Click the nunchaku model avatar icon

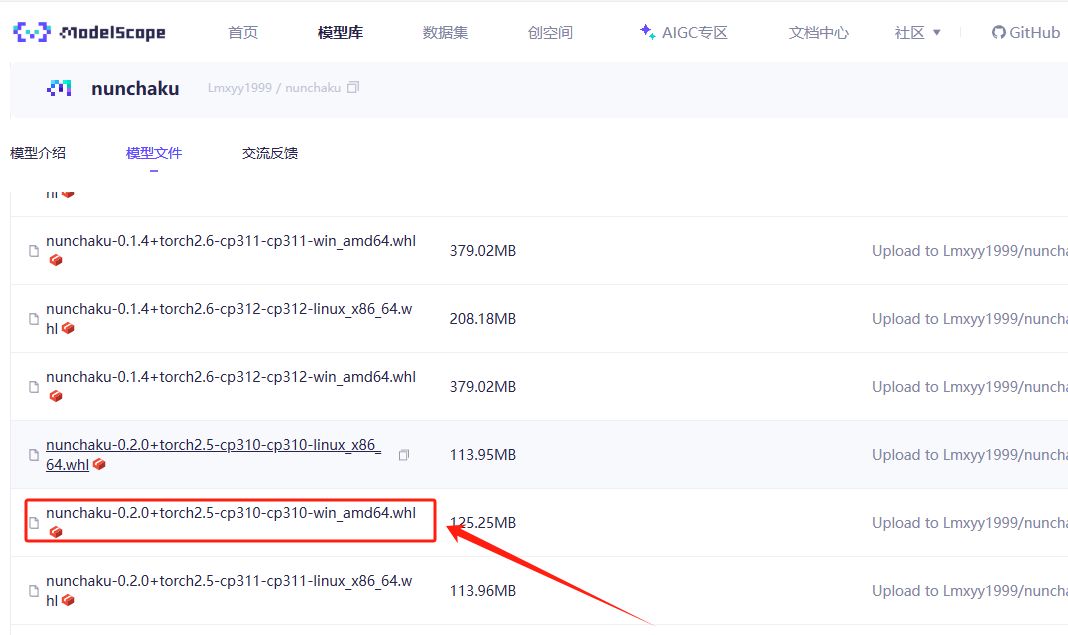(58, 87)
